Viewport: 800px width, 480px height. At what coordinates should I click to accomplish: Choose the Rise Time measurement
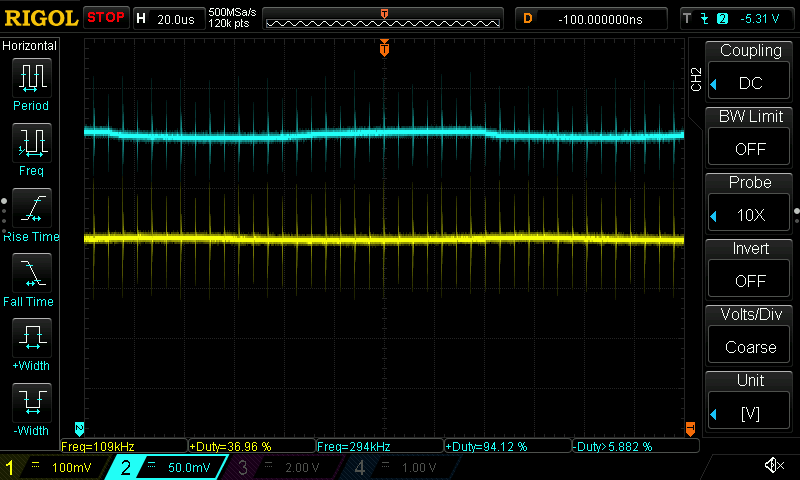tap(31, 214)
